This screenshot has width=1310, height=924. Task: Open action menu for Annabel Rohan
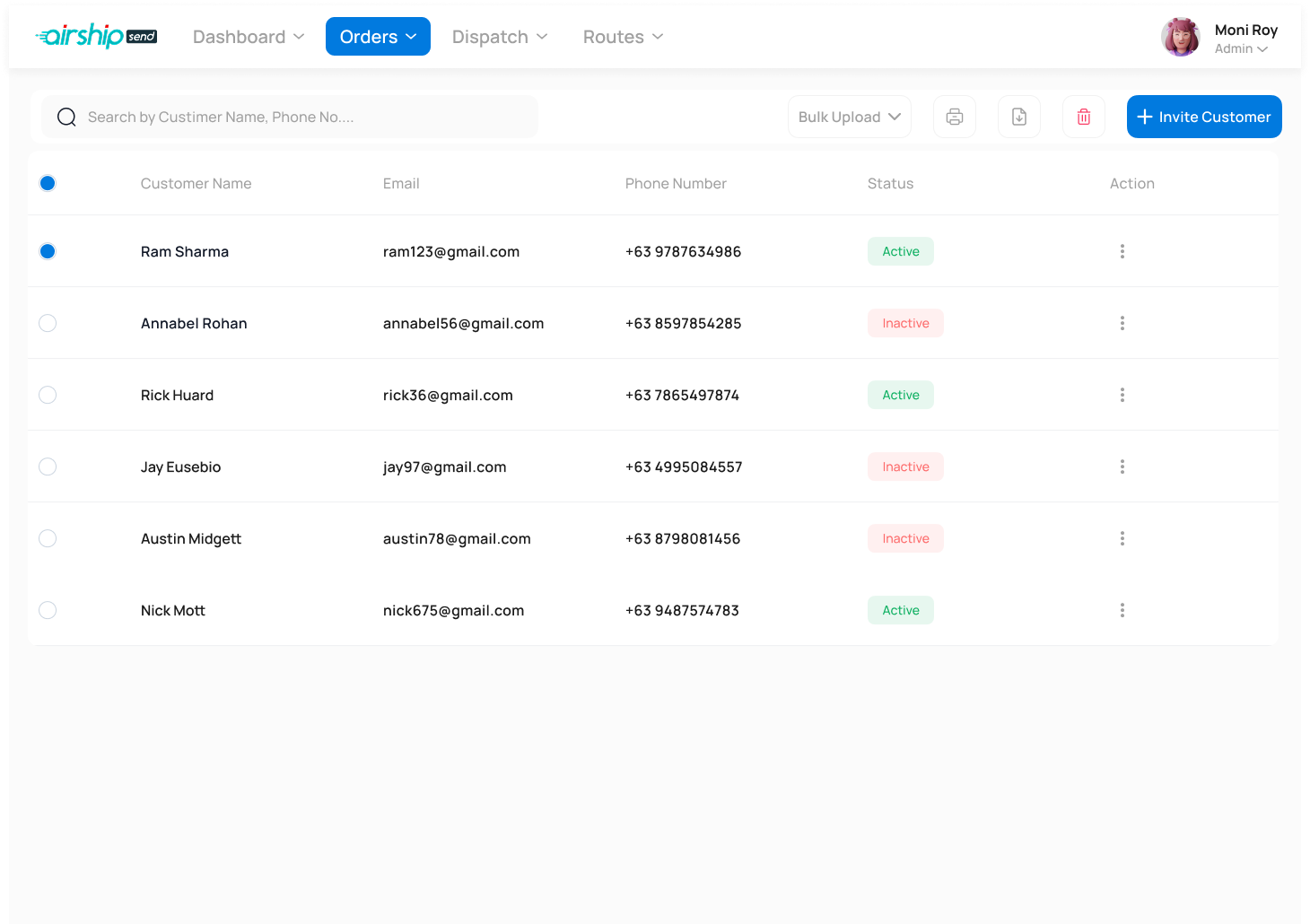point(1122,323)
